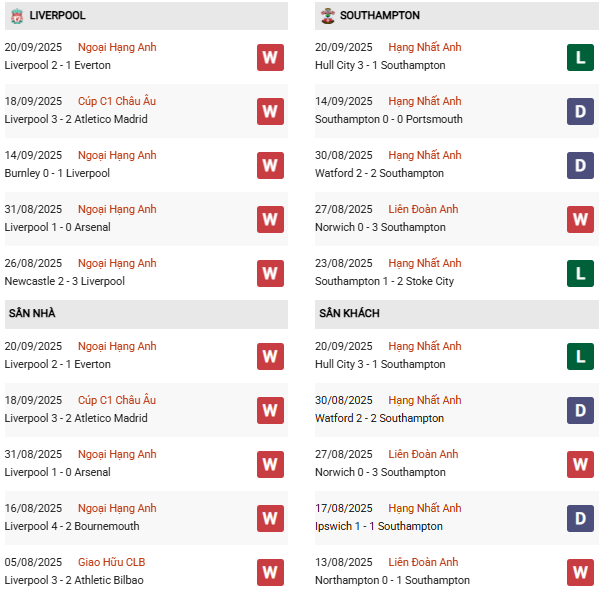The image size is (600, 593).
Task: Open Liên Đoàn Anh link dated 27/08/2025 in top Southampton list
Action: tap(423, 209)
